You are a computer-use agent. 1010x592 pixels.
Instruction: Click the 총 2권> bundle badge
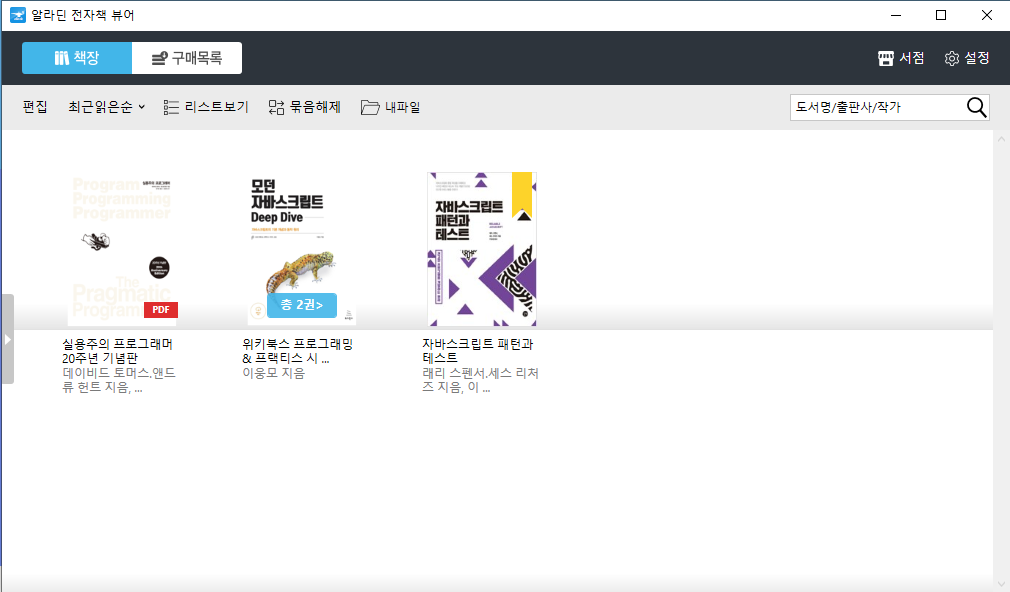pyautogui.click(x=301, y=305)
